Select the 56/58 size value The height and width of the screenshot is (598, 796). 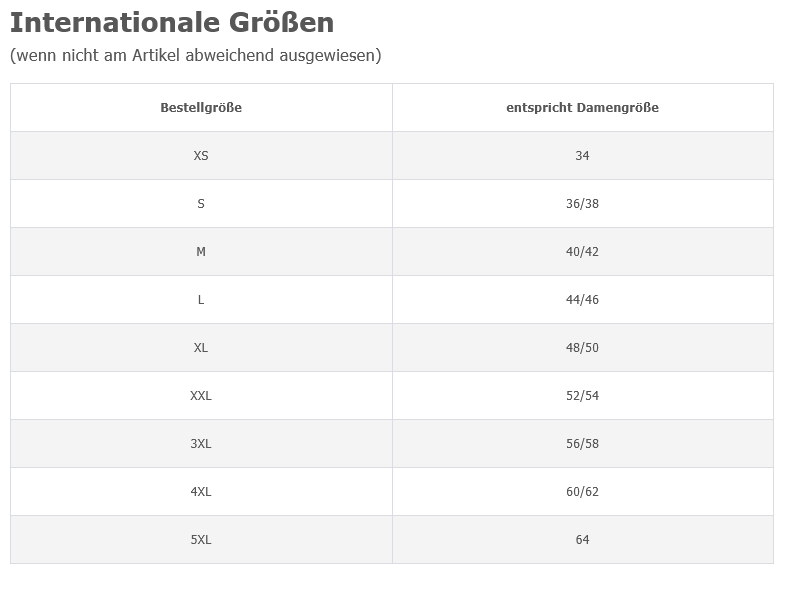[582, 444]
